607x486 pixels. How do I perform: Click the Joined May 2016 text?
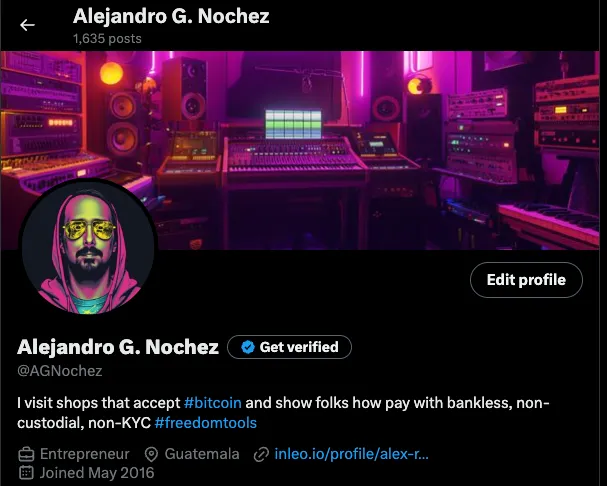(97, 473)
